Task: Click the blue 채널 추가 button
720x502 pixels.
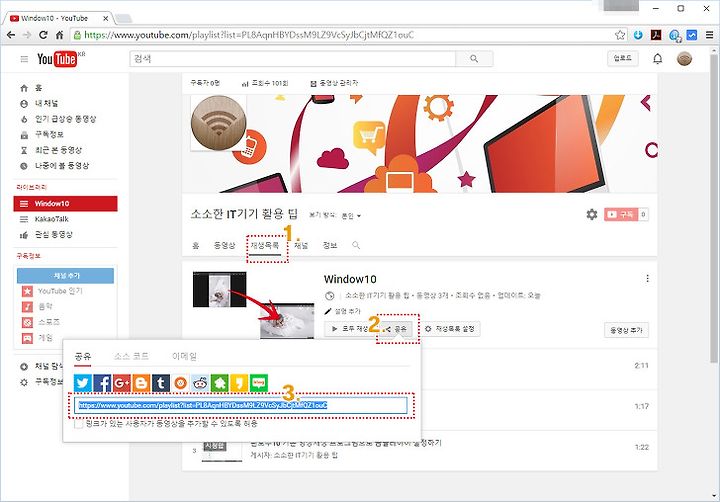Action: pyautogui.click(x=66, y=276)
